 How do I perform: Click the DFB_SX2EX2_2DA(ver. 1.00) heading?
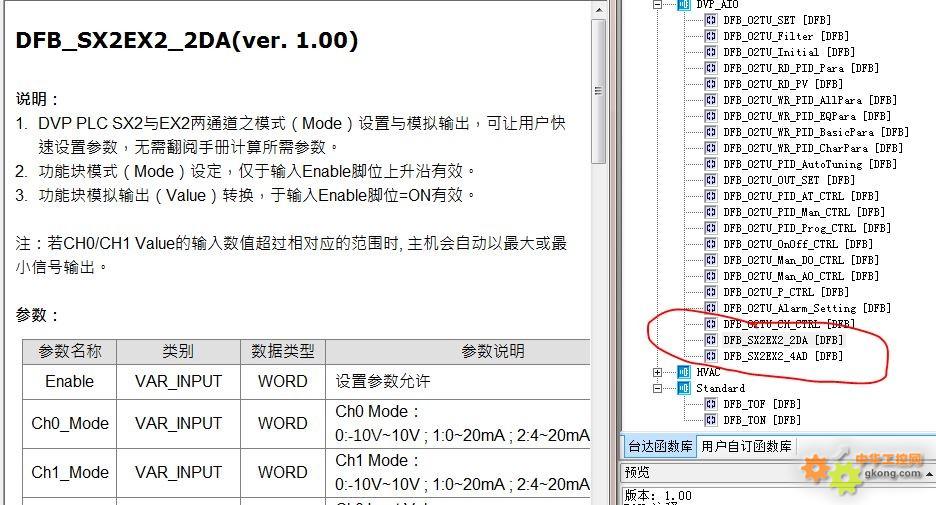(187, 41)
